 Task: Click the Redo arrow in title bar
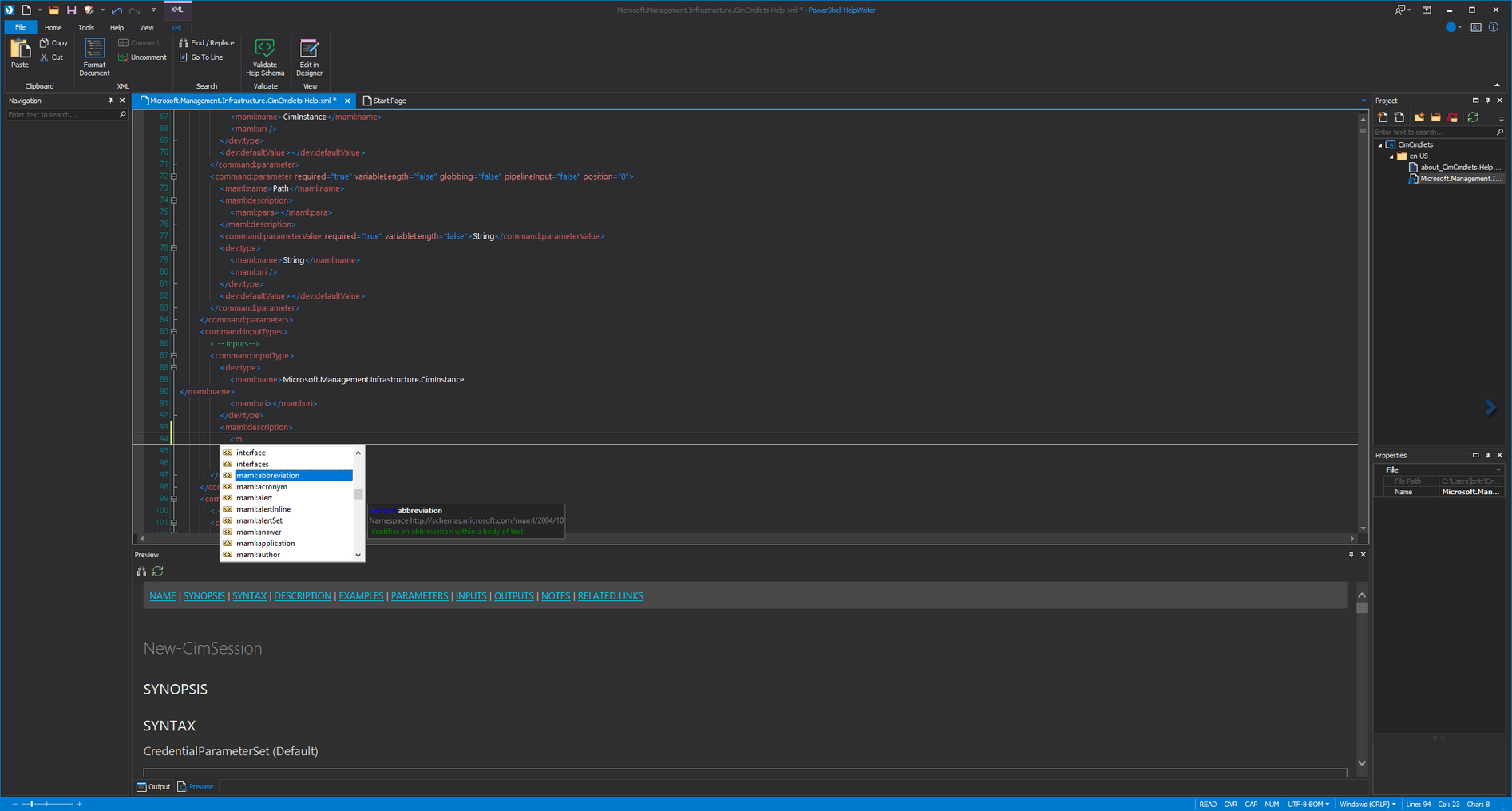[x=134, y=10]
